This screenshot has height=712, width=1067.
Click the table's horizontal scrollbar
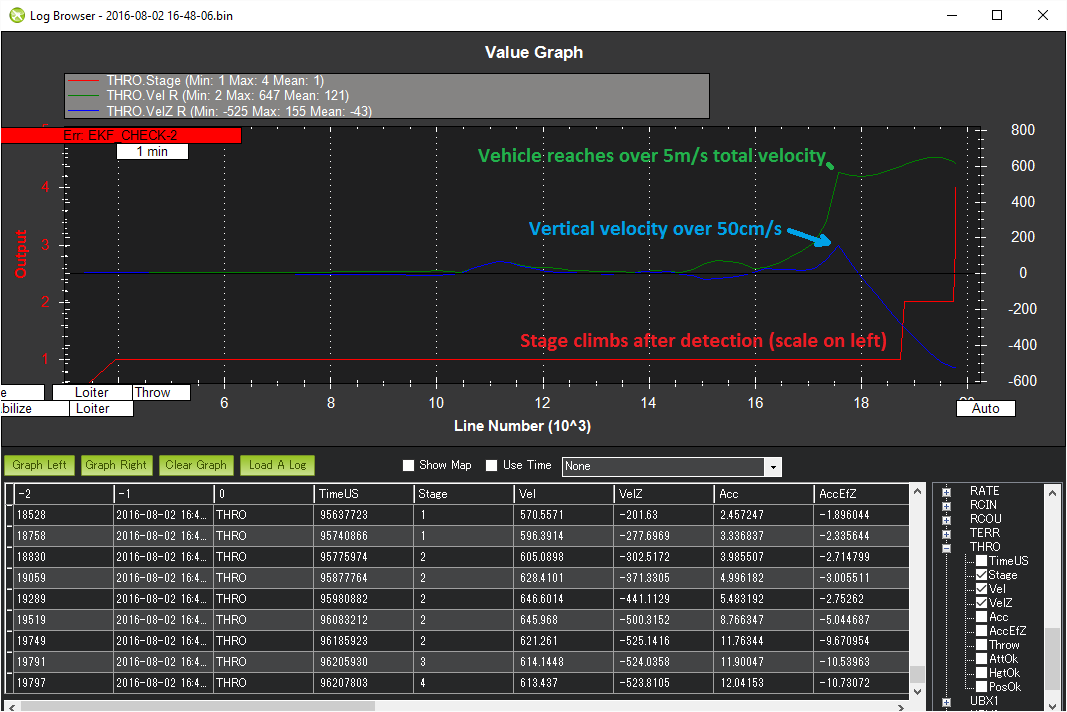[200, 705]
